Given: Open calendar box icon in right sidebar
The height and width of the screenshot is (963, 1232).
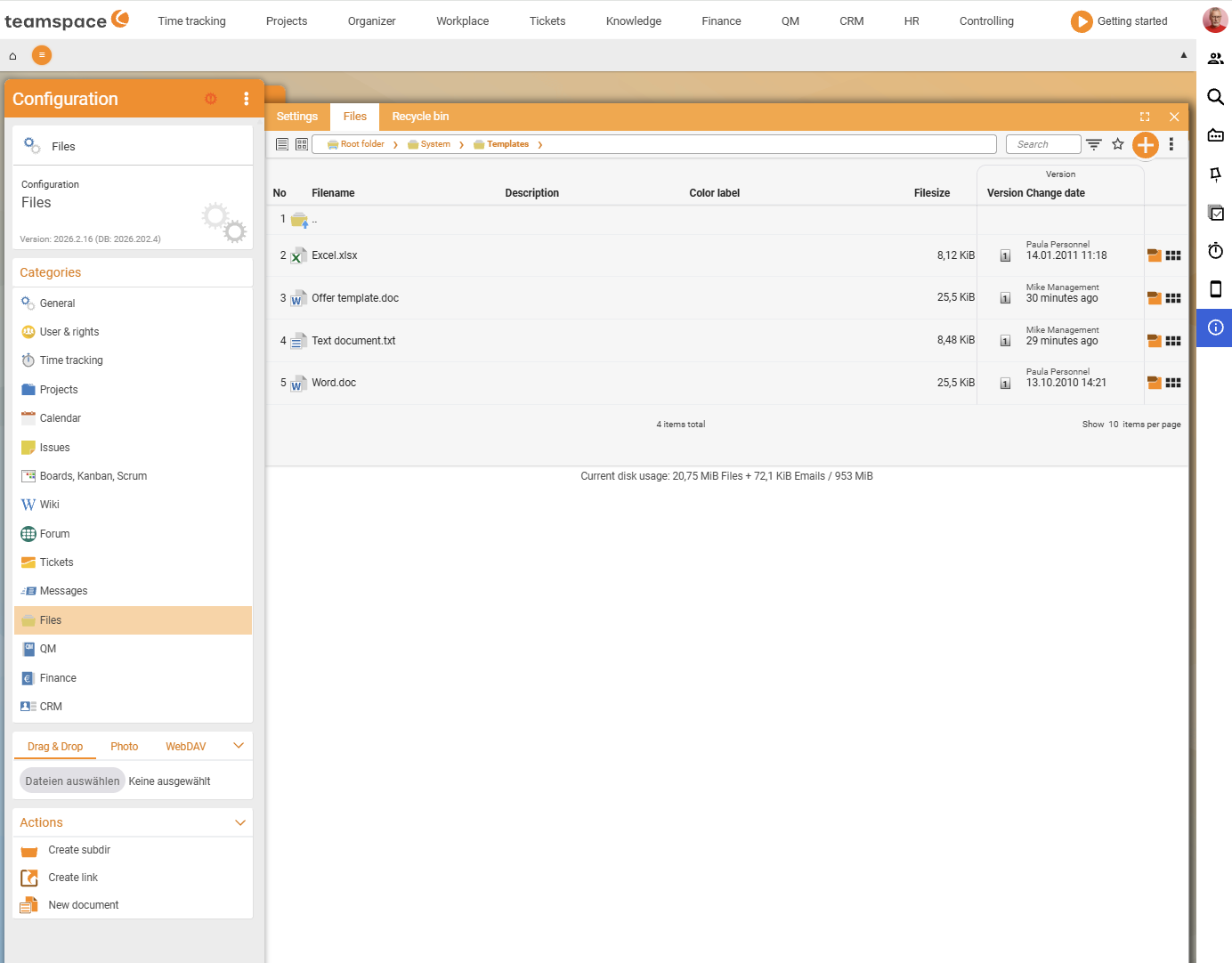Looking at the screenshot, I should pos(1215,135).
